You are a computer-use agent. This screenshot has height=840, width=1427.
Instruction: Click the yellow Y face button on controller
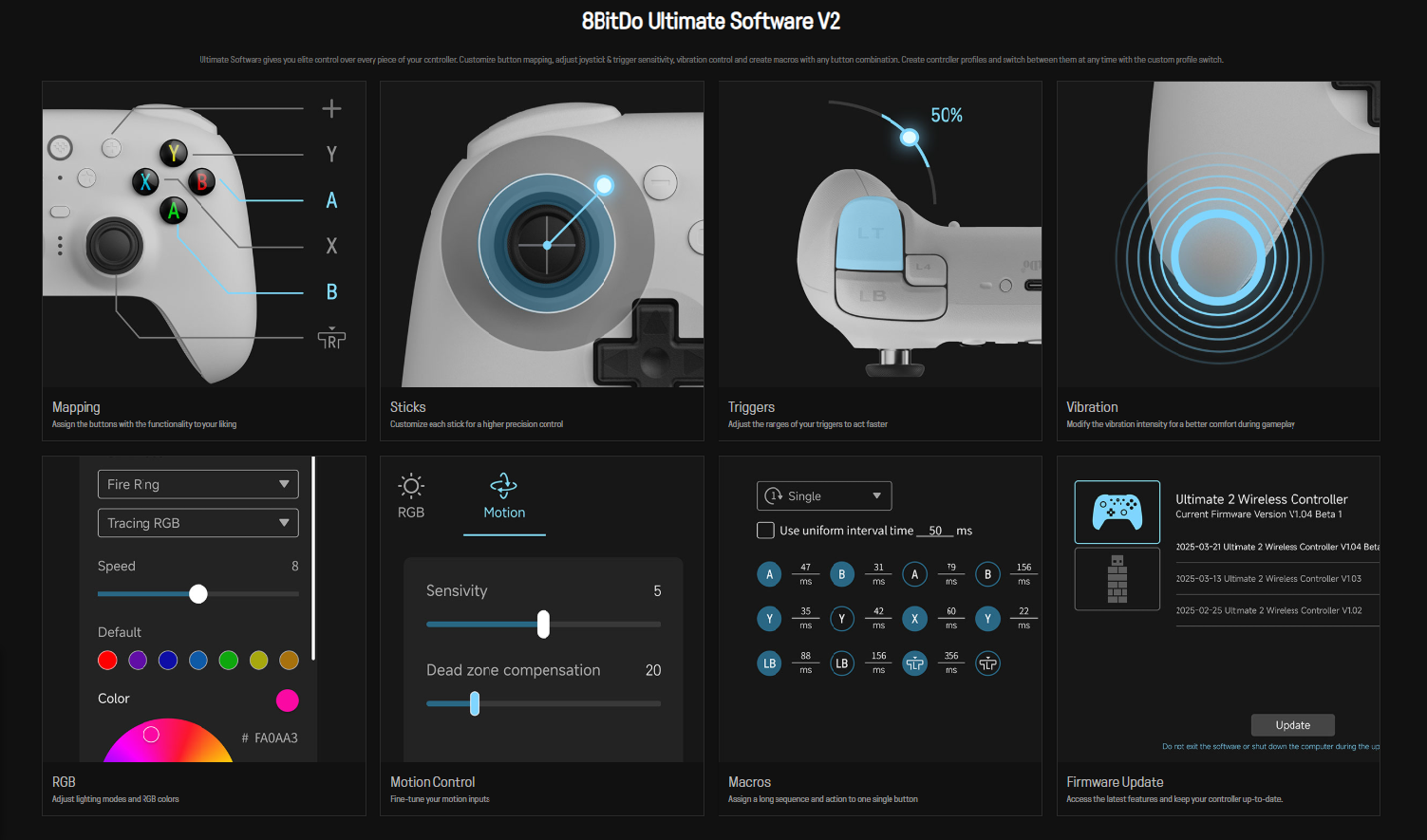point(174,153)
